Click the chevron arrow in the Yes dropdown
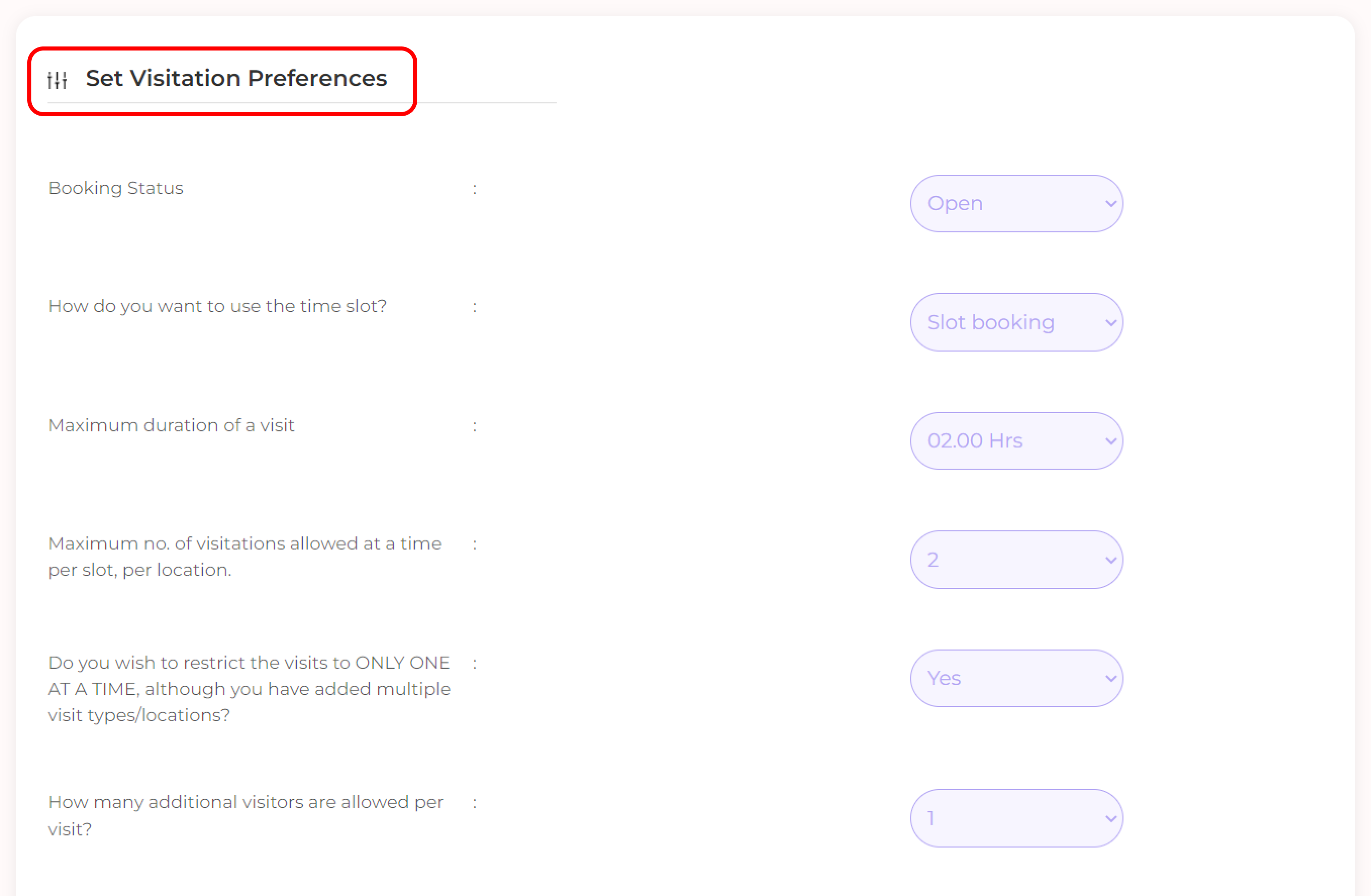This screenshot has height=896, width=1371. tap(1111, 679)
